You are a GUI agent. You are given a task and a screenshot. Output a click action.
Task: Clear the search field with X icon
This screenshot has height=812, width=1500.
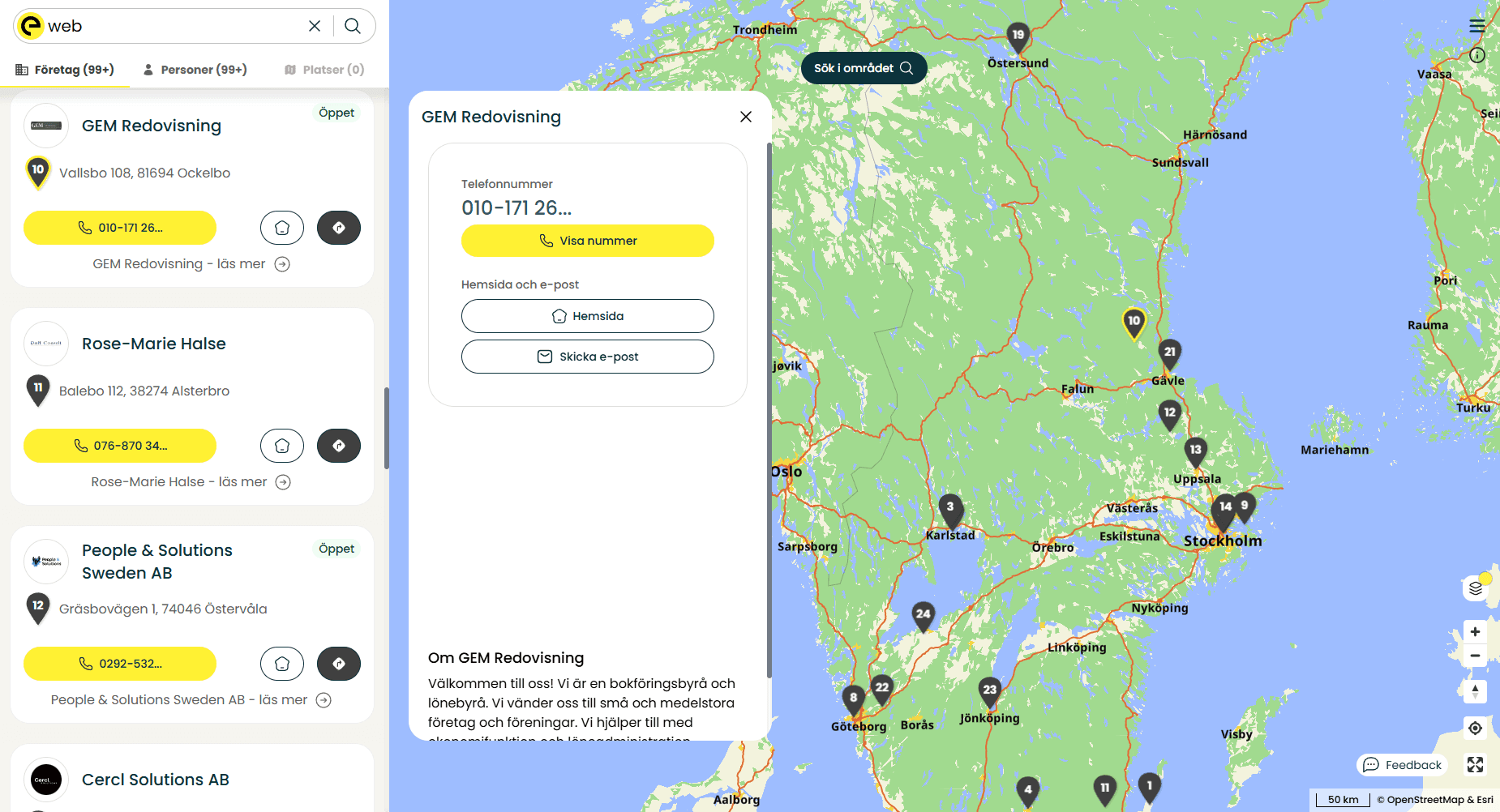pos(315,26)
